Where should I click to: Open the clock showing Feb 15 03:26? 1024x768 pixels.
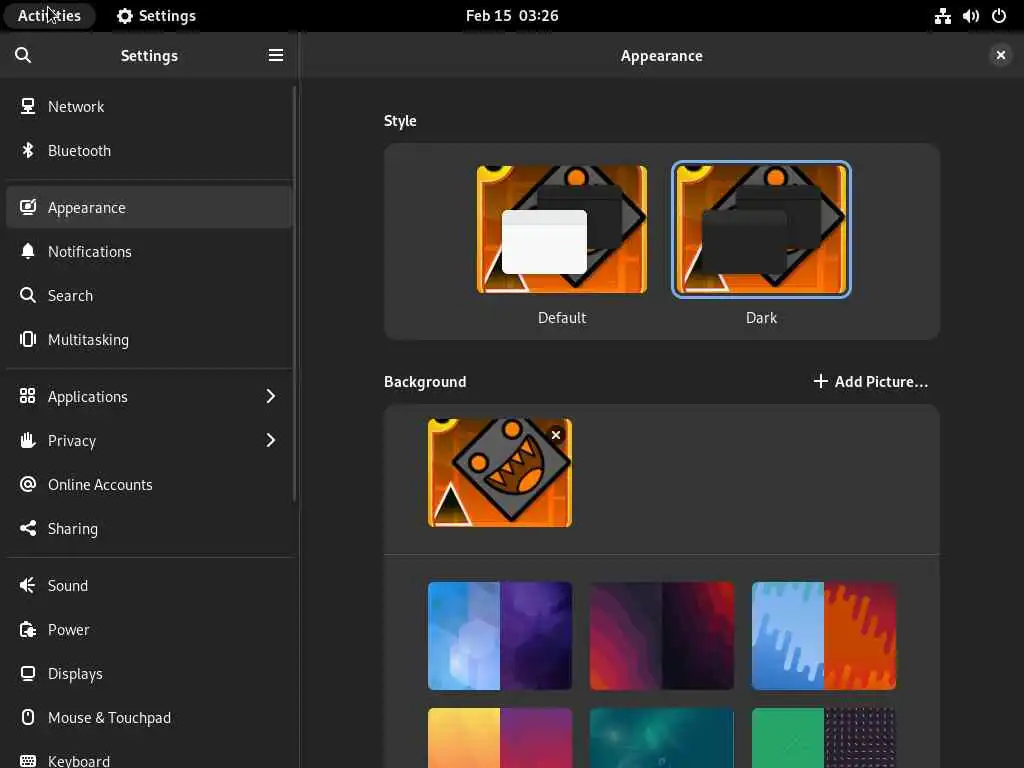point(512,16)
